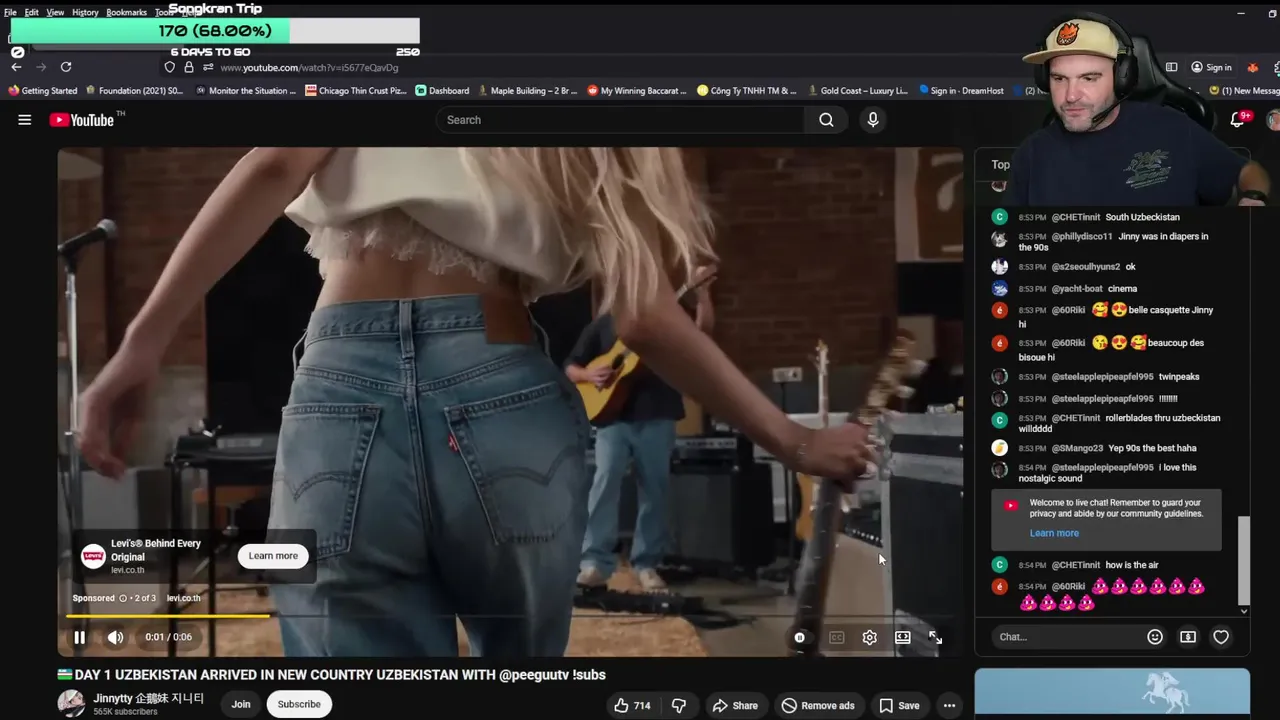Open the View menu
The image size is (1280, 720).
click(x=55, y=12)
